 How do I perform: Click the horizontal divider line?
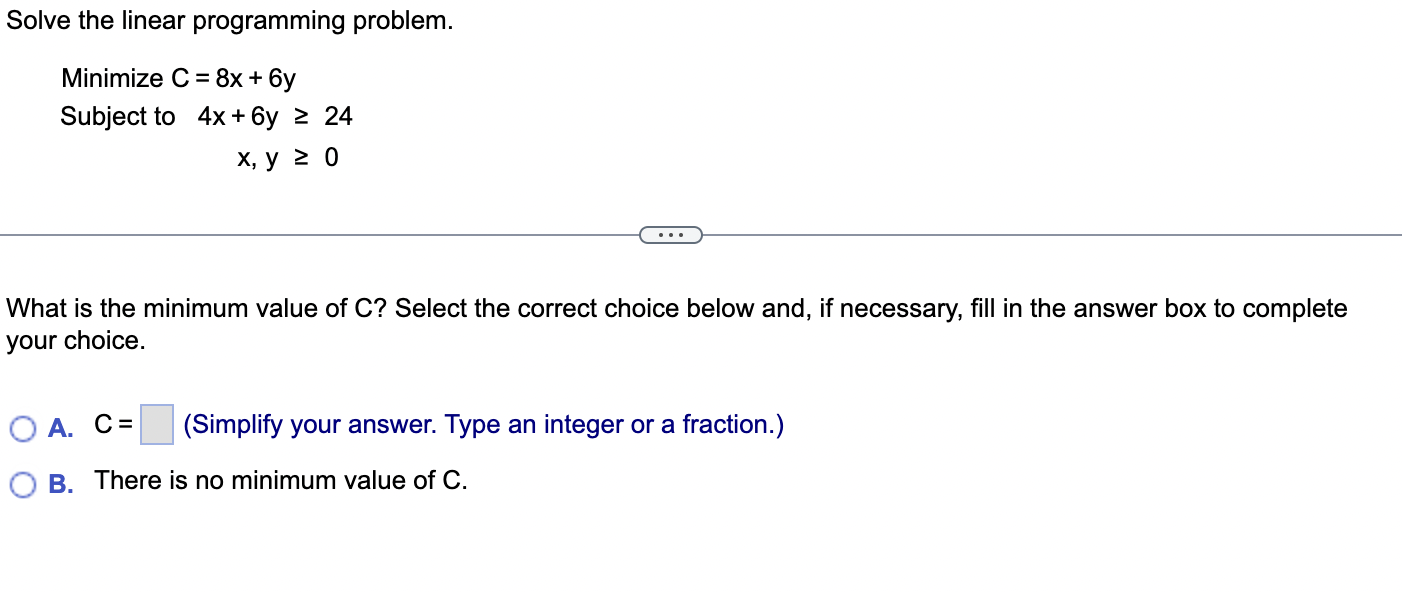[x=300, y=233]
